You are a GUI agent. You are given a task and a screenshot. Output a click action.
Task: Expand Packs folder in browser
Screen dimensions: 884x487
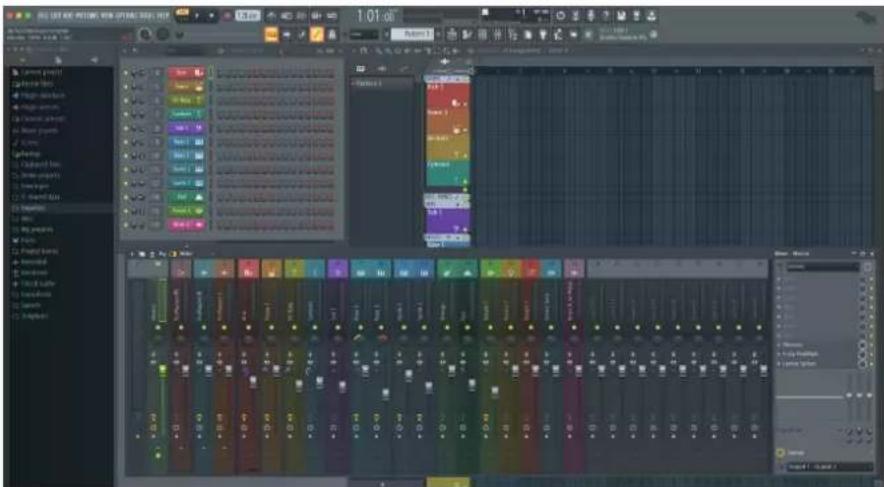[x=24, y=240]
